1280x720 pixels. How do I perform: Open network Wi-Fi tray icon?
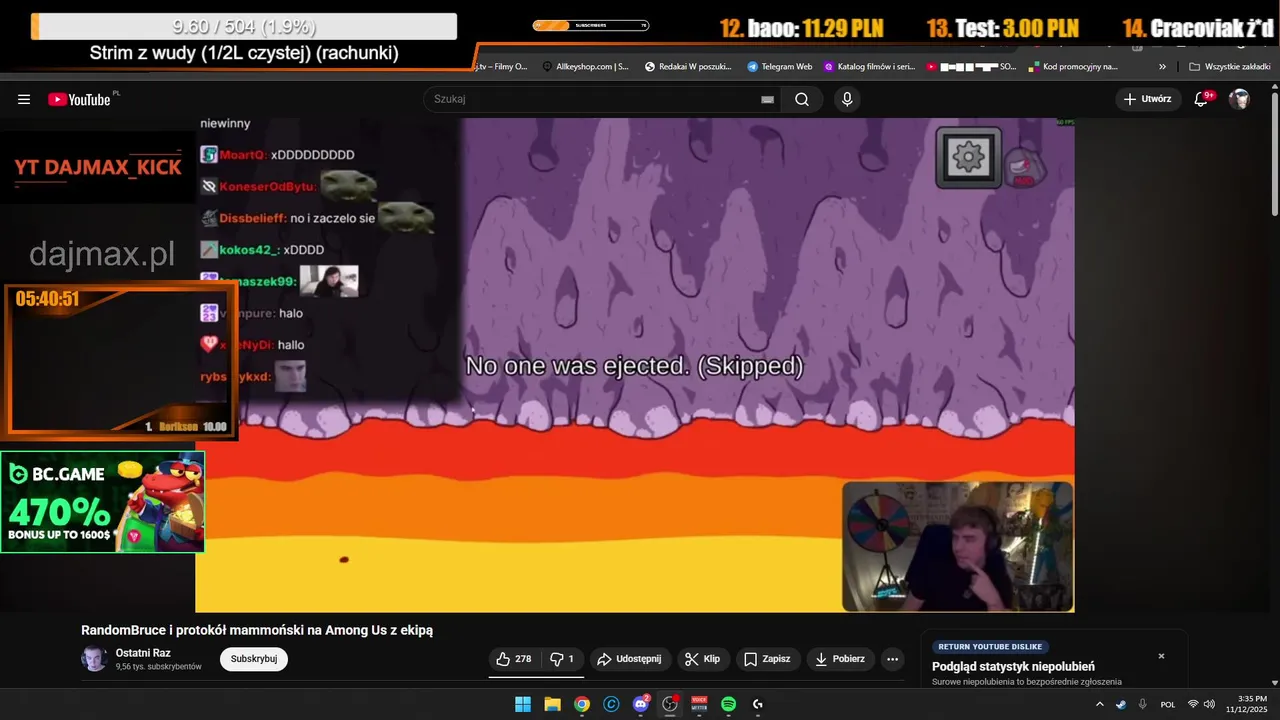(1193, 704)
